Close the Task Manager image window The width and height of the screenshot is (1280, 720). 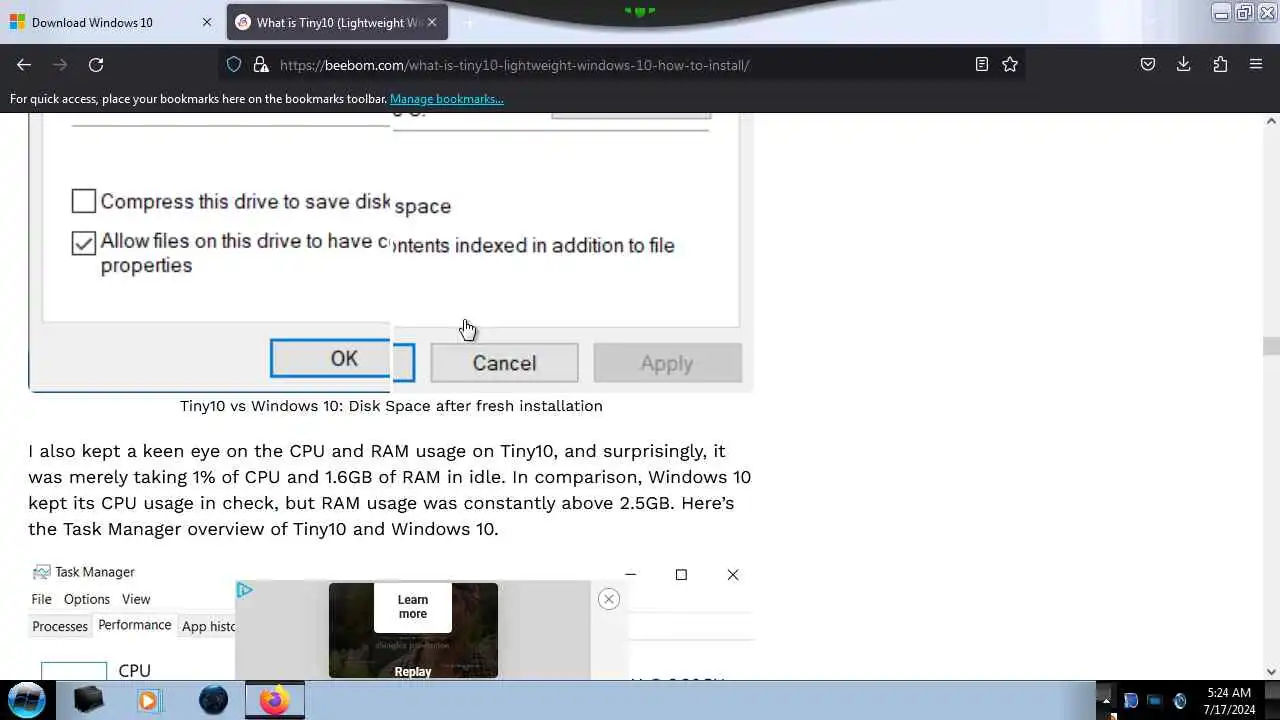click(x=733, y=574)
